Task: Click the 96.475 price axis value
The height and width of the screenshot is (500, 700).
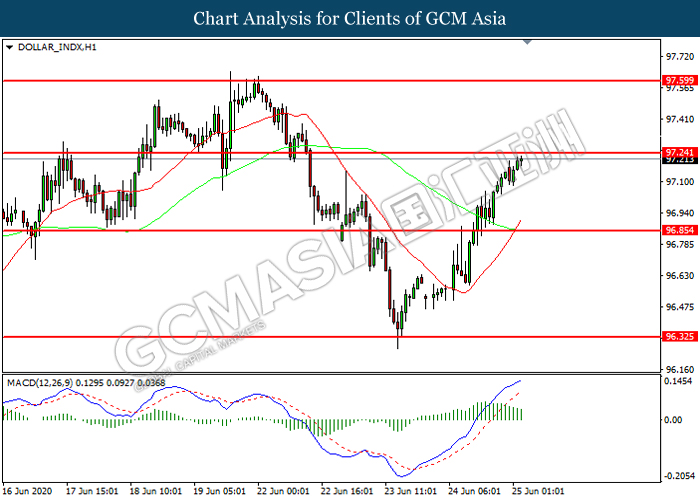Action: tap(680, 307)
